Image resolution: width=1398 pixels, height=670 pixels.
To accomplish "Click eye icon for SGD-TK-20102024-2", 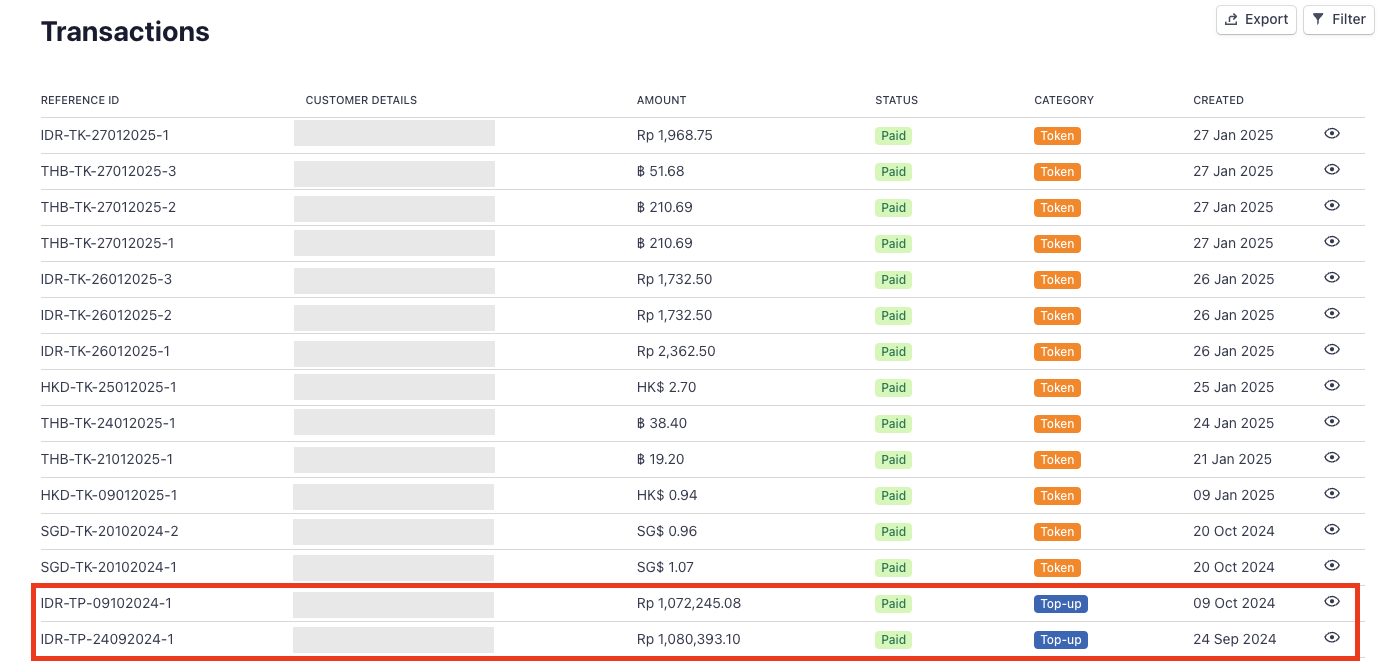I will [1332, 530].
